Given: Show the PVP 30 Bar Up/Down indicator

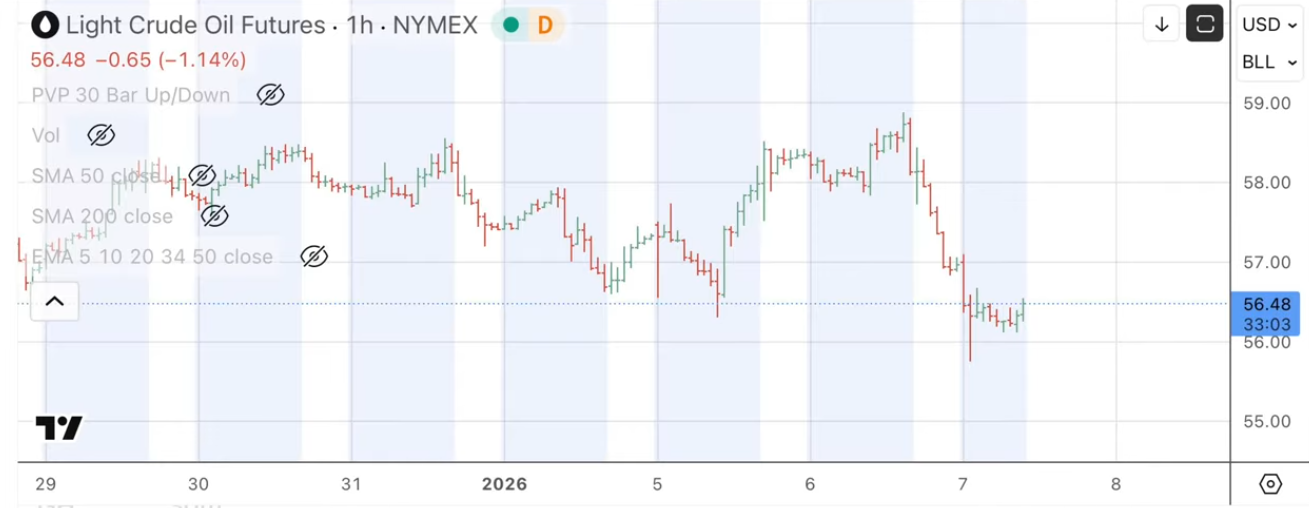Looking at the screenshot, I should [270, 95].
